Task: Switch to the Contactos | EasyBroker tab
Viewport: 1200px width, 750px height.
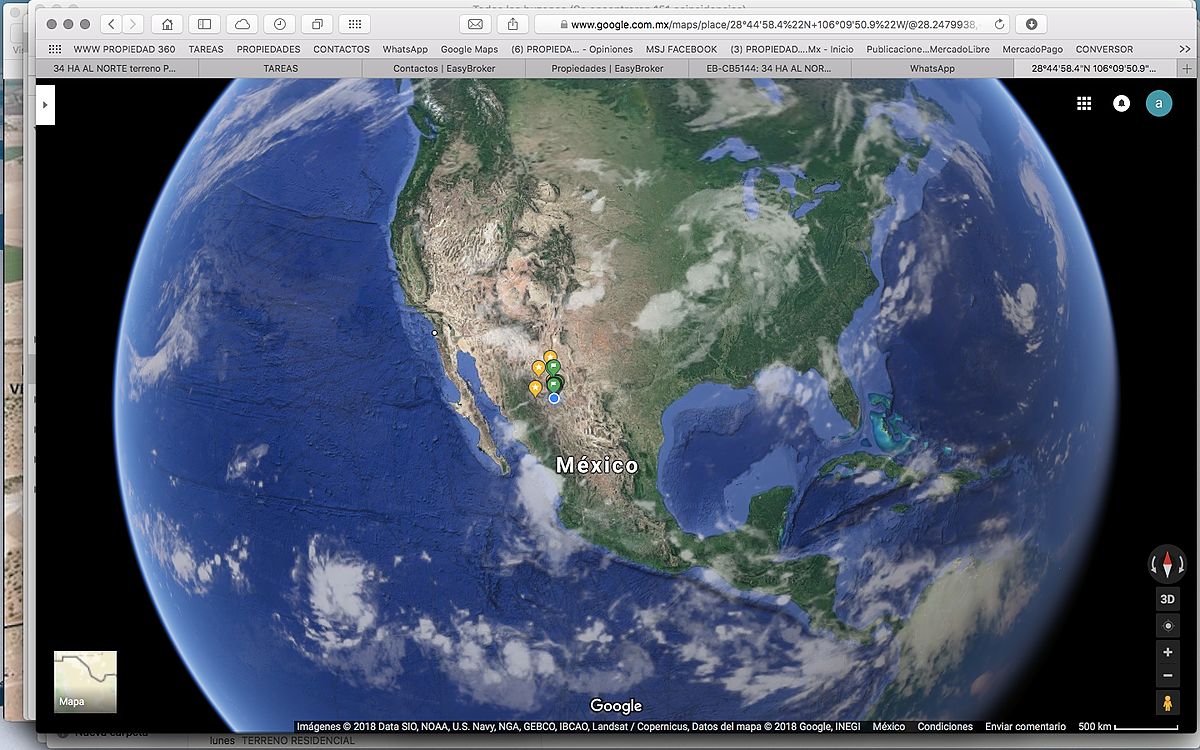Action: (444, 68)
